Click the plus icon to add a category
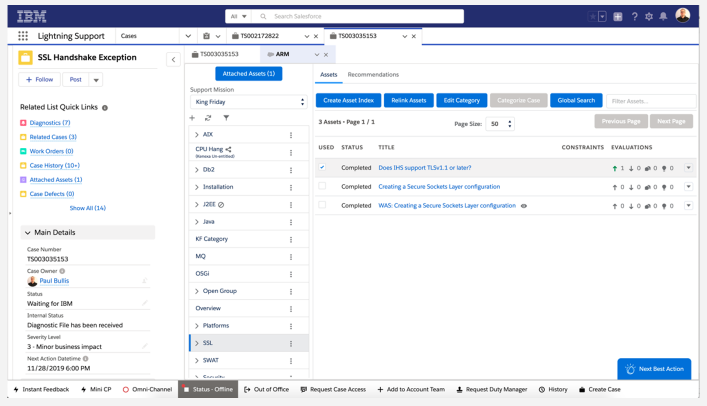 coord(192,118)
